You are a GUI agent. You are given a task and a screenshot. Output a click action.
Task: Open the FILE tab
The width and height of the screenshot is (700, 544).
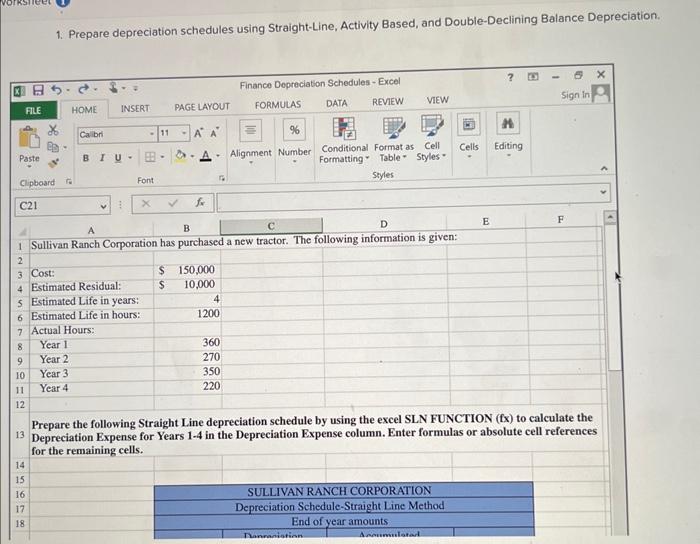(33, 111)
